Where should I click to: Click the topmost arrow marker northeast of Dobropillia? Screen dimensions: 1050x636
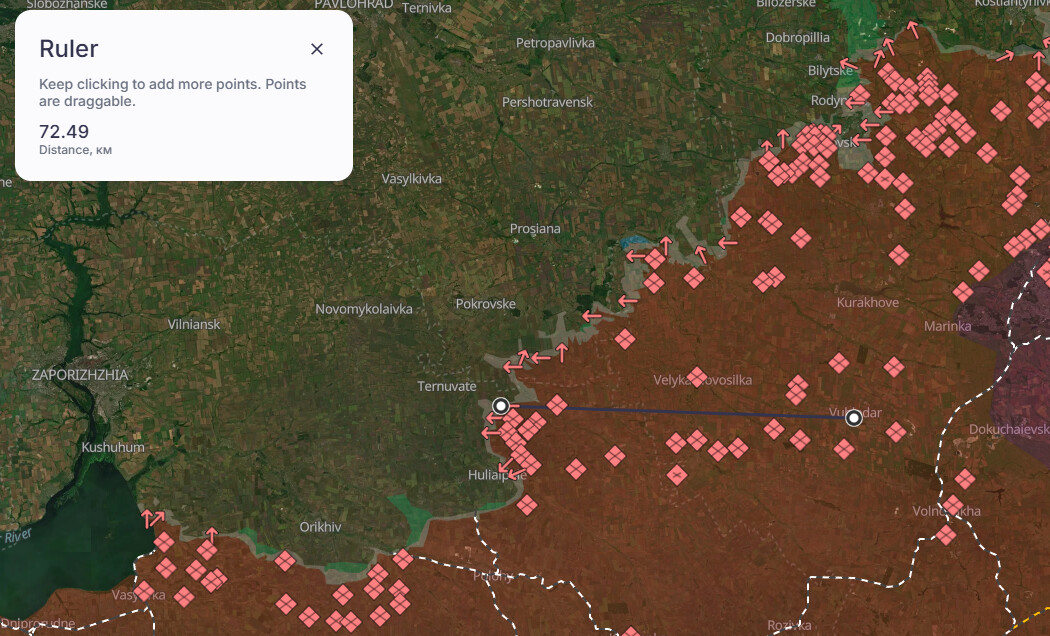tap(911, 28)
